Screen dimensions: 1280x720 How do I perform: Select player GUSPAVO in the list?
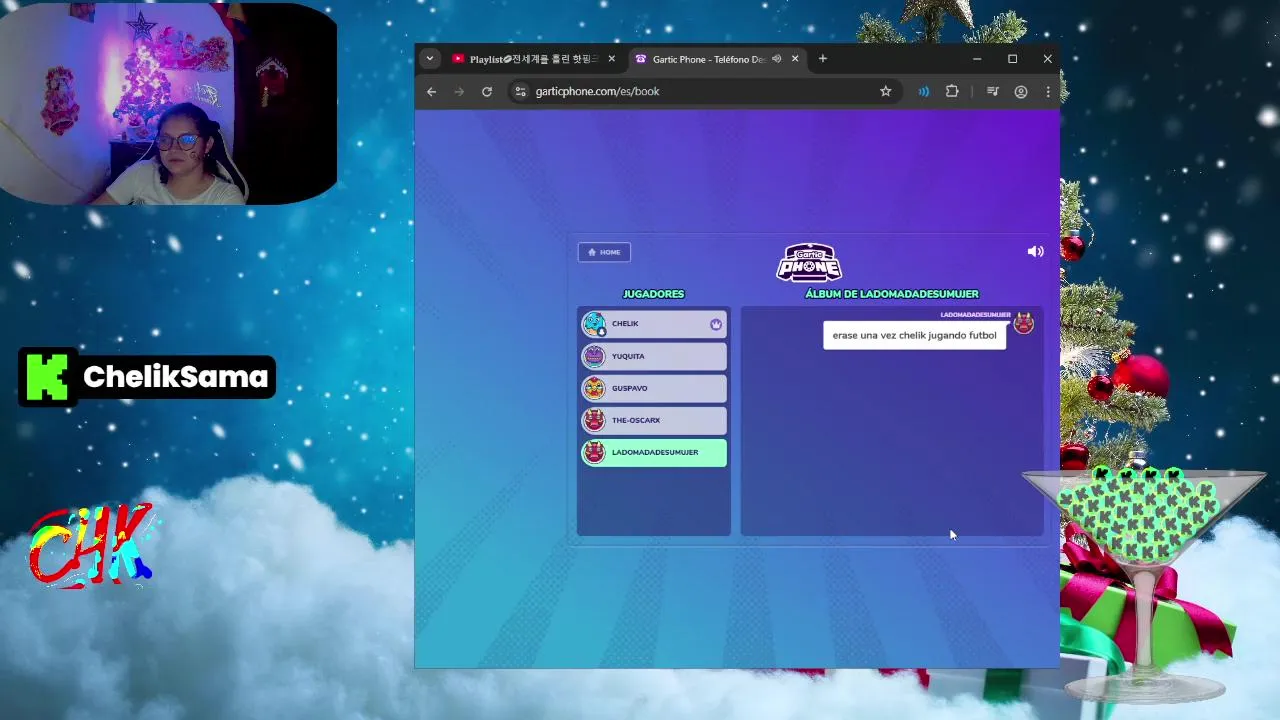pyautogui.click(x=653, y=388)
